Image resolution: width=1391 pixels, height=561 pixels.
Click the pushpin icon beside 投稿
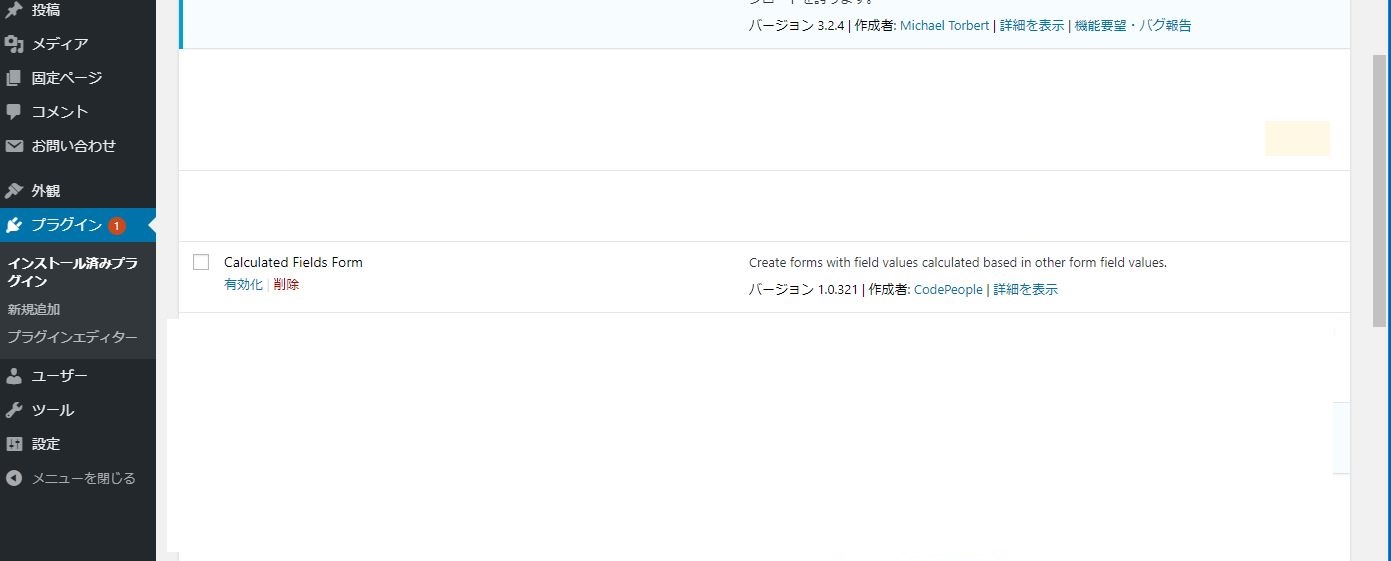pos(14,10)
